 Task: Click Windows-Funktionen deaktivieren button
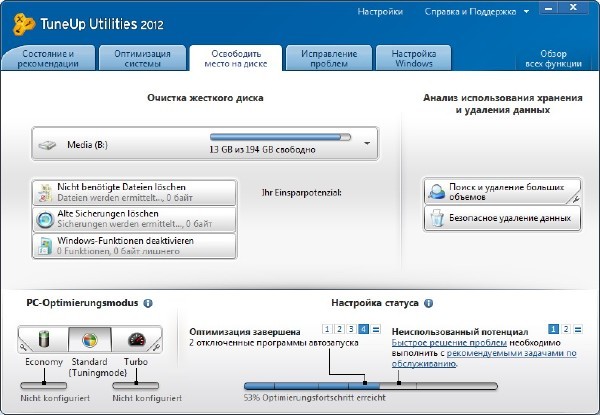click(135, 246)
